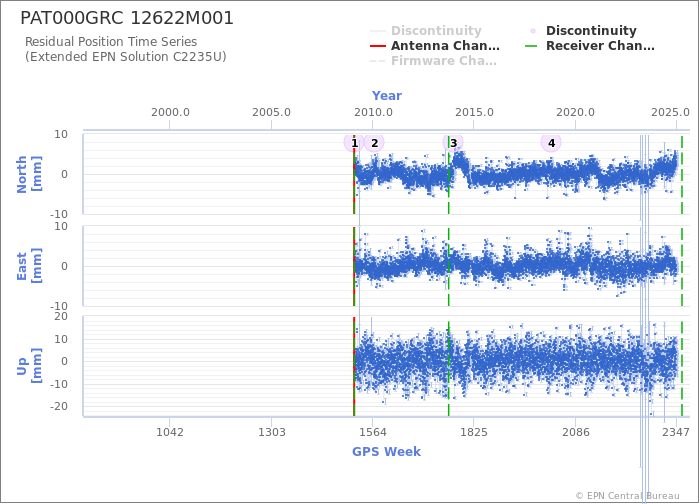The height and width of the screenshot is (504, 700).
Task: Click the 20 tick on the Up axis
Action: [61, 317]
